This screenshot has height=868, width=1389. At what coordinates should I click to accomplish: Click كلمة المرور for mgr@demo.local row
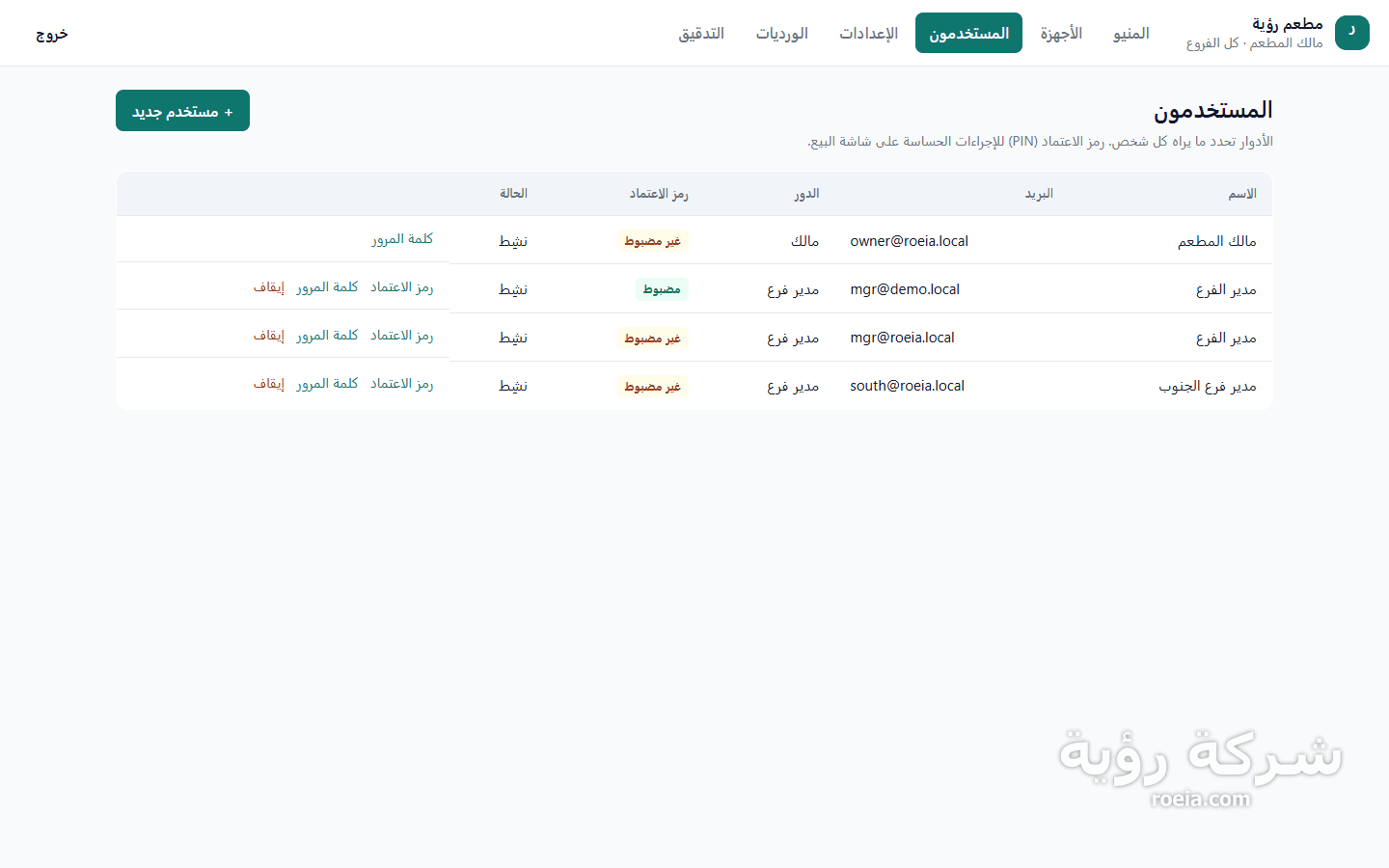point(327,286)
